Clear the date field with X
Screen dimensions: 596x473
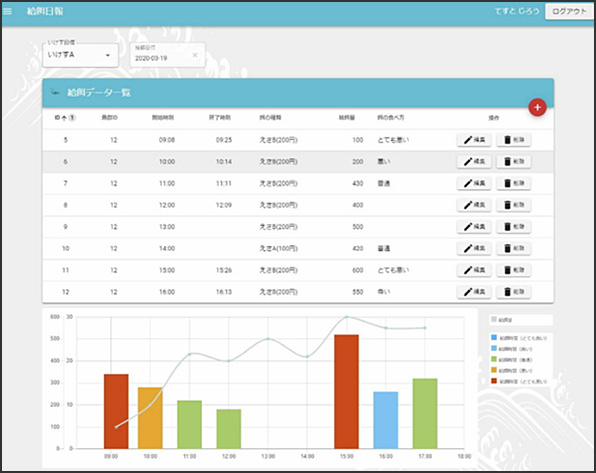(x=195, y=55)
